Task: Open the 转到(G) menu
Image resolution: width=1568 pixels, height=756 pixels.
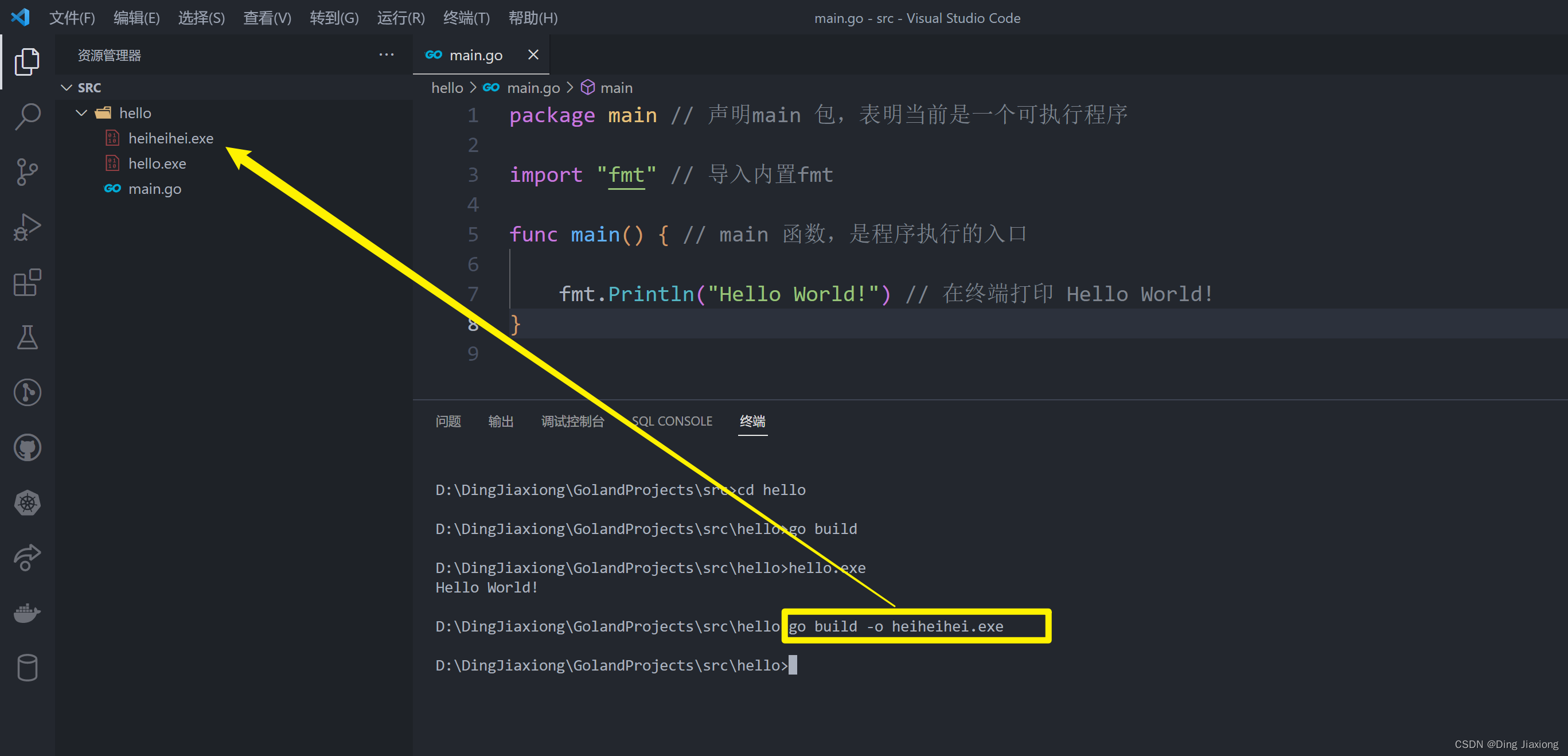Action: coord(334,18)
